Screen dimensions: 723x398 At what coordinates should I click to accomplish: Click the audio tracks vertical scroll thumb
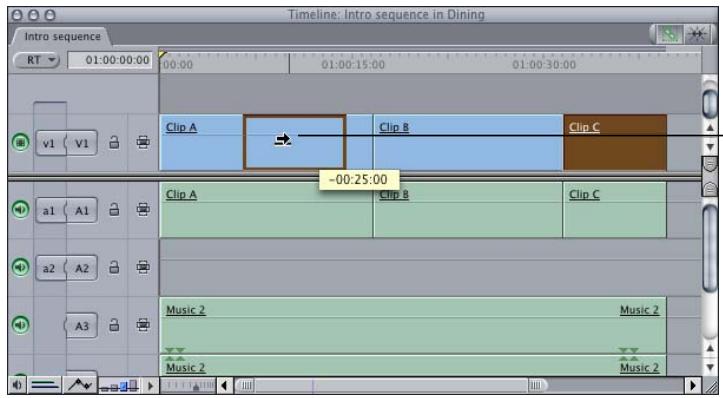[x=710, y=249]
